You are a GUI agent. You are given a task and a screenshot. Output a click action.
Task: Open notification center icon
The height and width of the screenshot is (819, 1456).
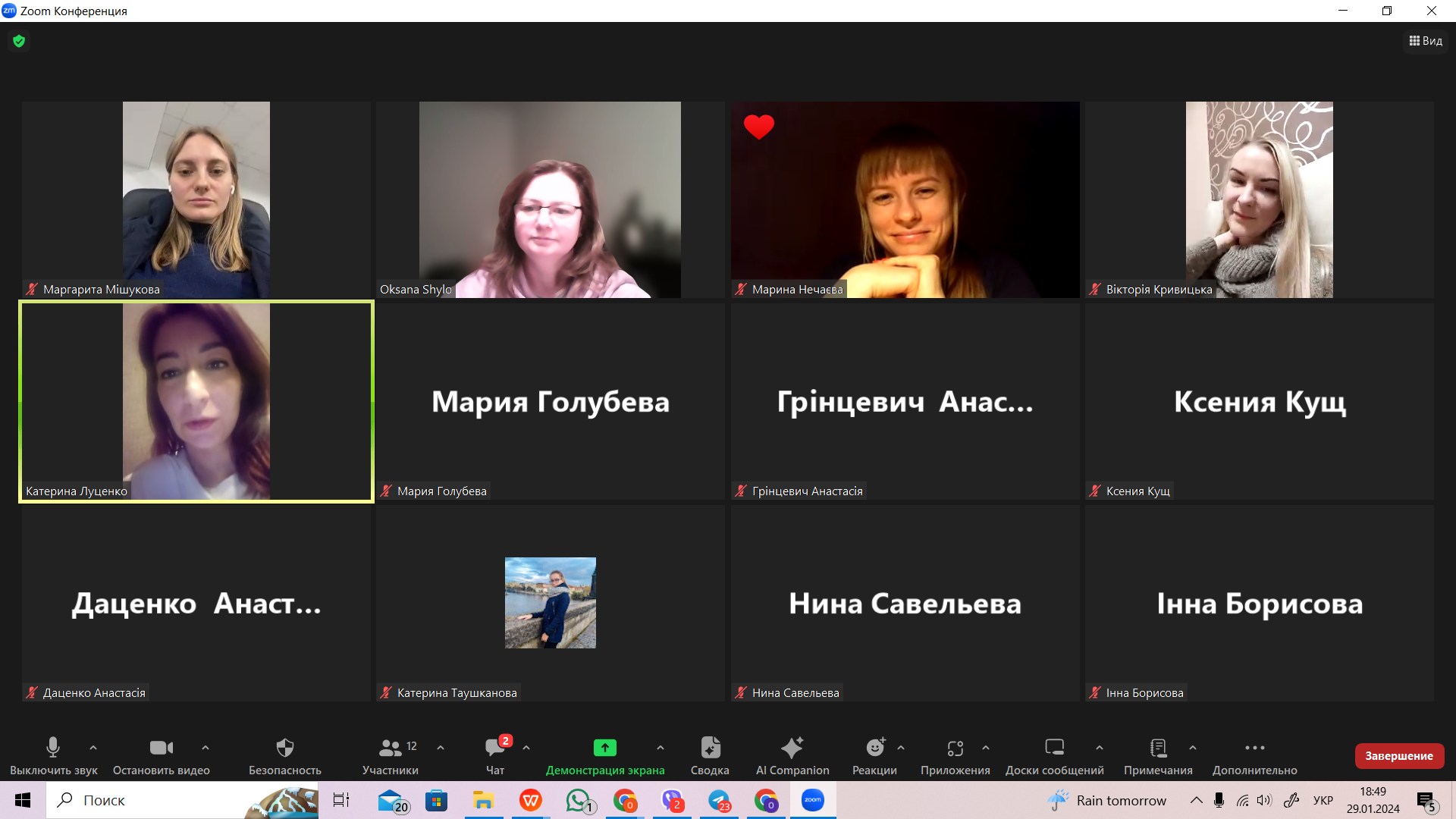click(x=1426, y=800)
